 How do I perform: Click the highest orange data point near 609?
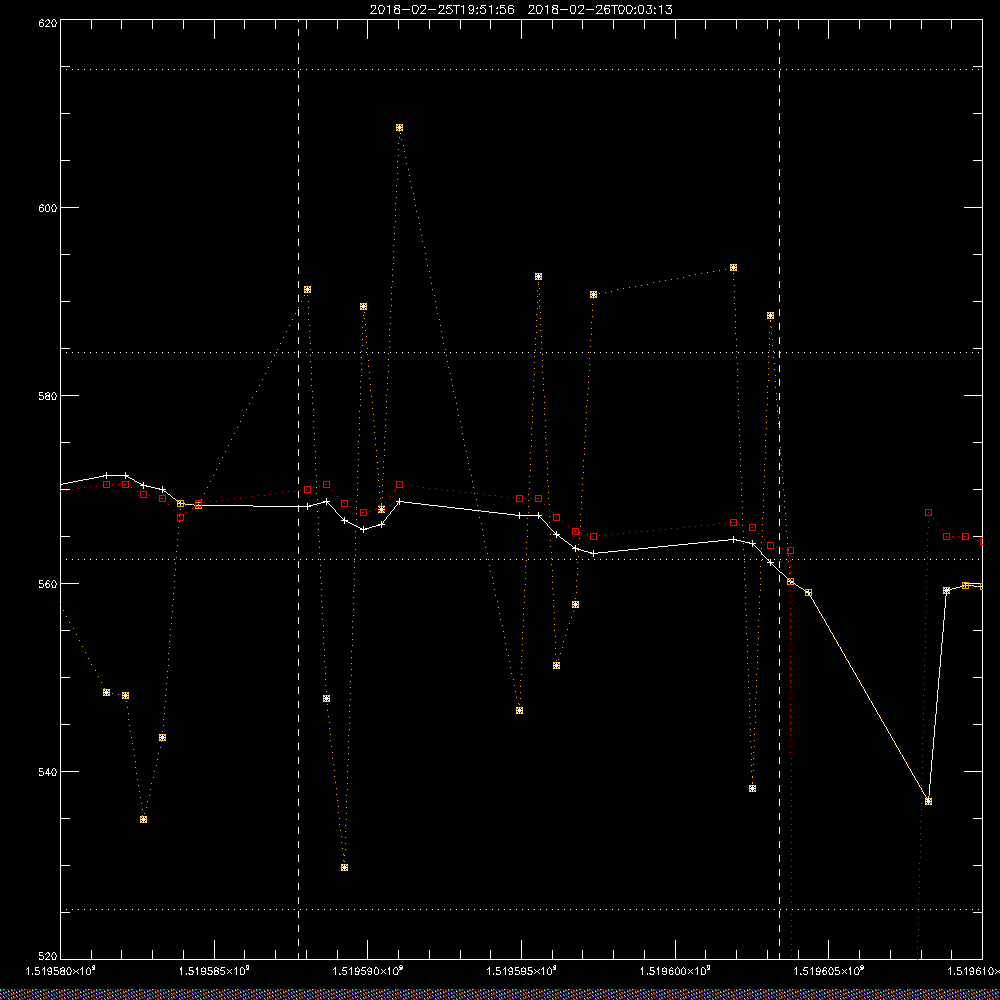399,128
